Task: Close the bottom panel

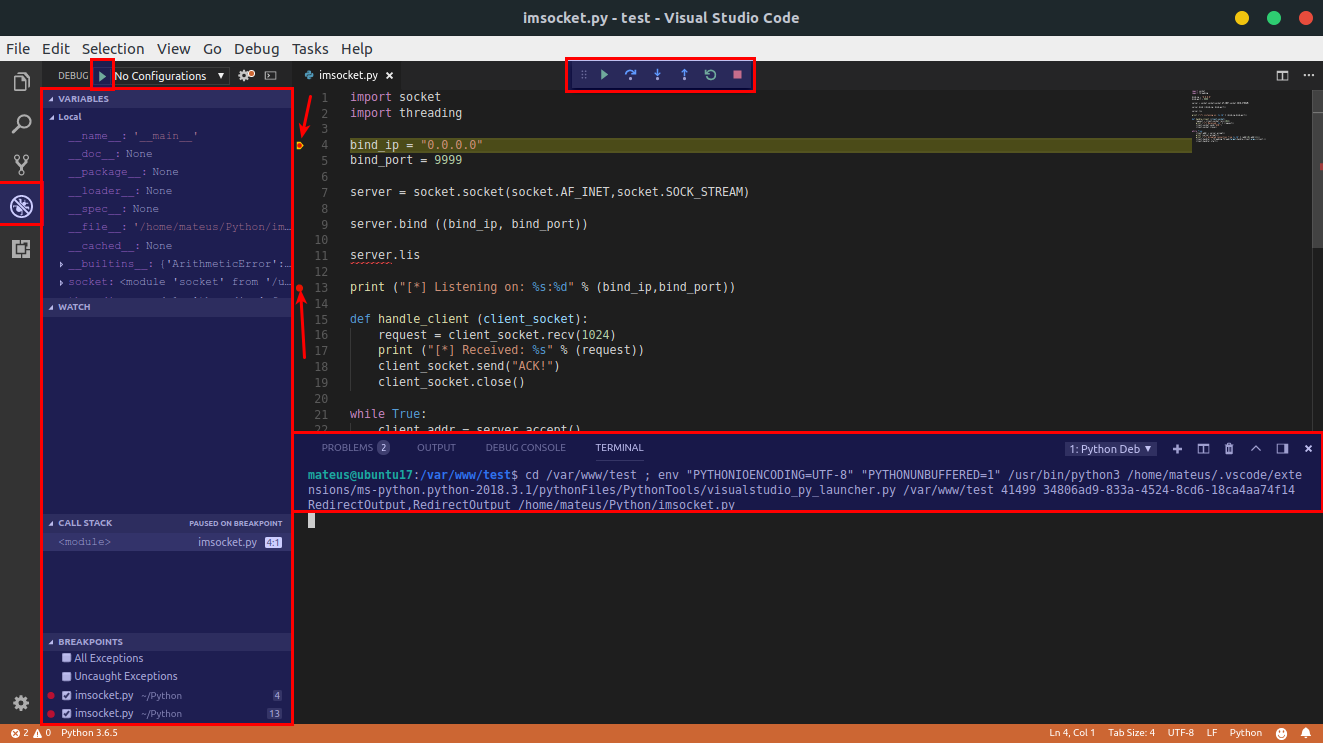Action: click(1308, 449)
